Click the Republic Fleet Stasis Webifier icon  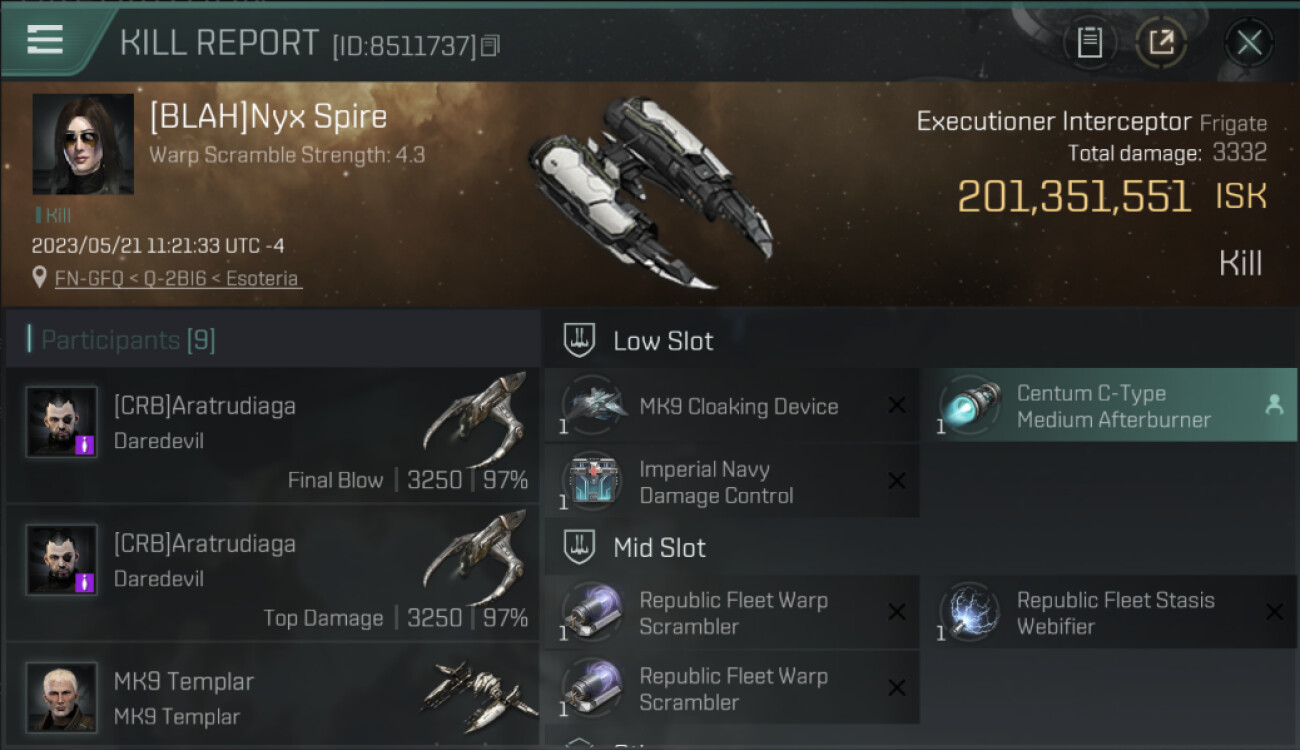point(970,613)
